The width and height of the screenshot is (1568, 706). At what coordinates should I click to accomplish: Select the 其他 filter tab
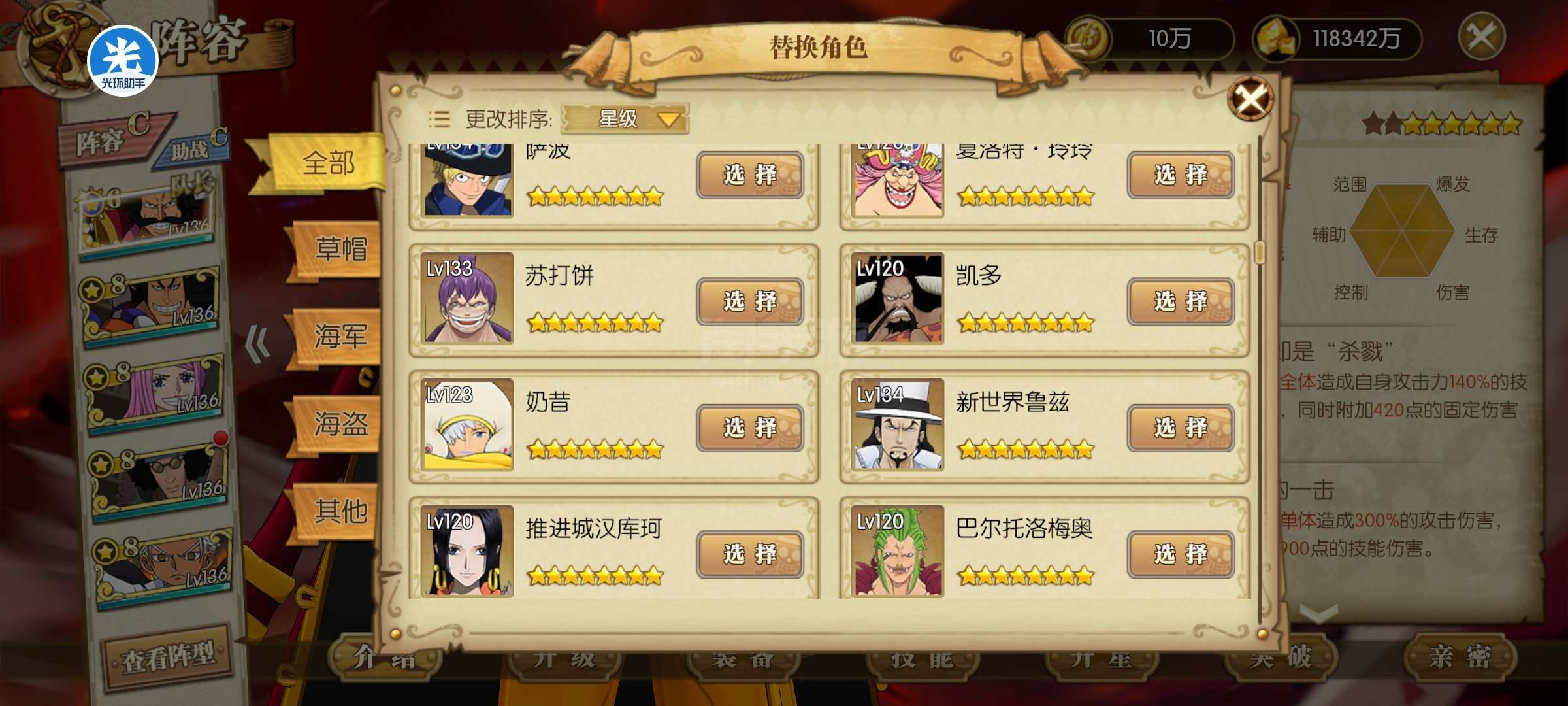tap(338, 511)
